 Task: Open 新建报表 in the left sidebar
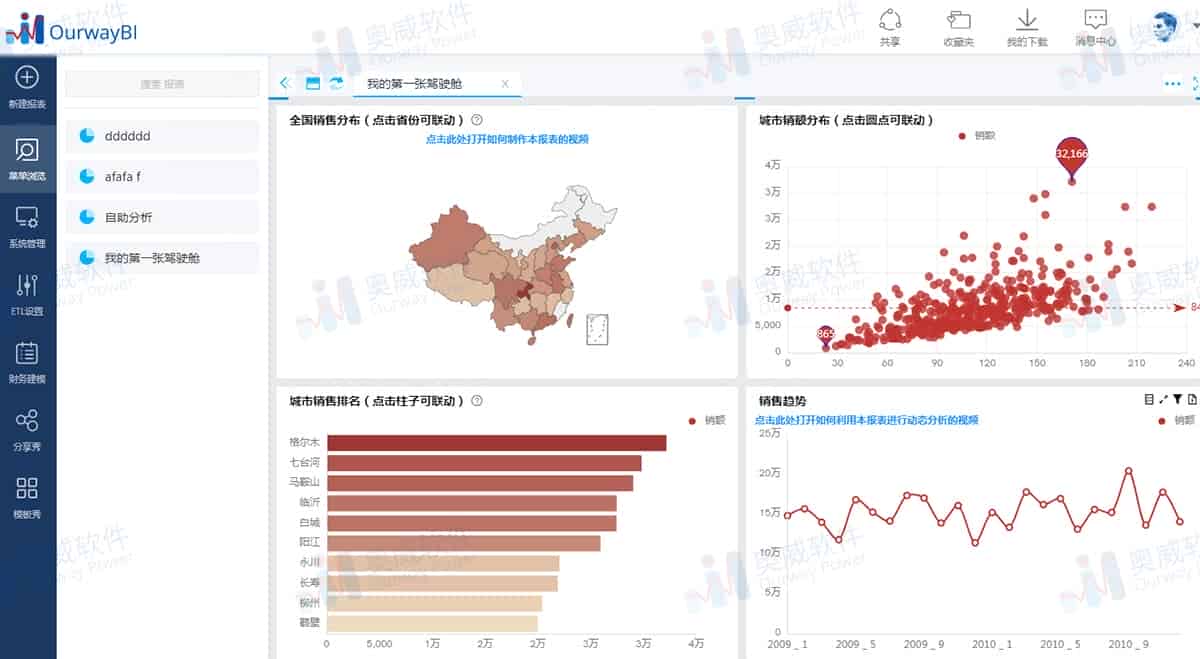[x=27, y=86]
